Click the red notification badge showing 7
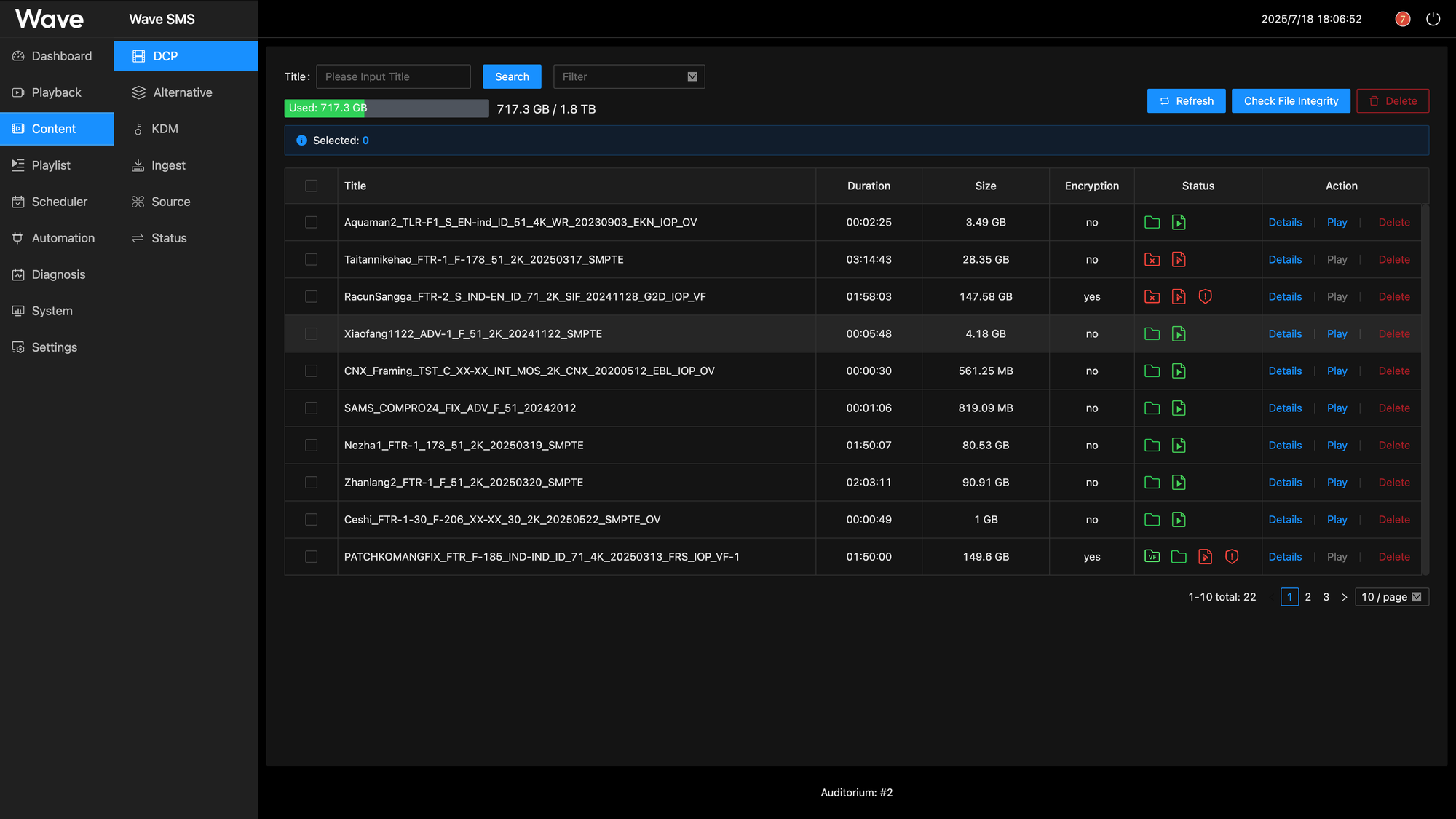The width and height of the screenshot is (1456, 819). (1402, 19)
